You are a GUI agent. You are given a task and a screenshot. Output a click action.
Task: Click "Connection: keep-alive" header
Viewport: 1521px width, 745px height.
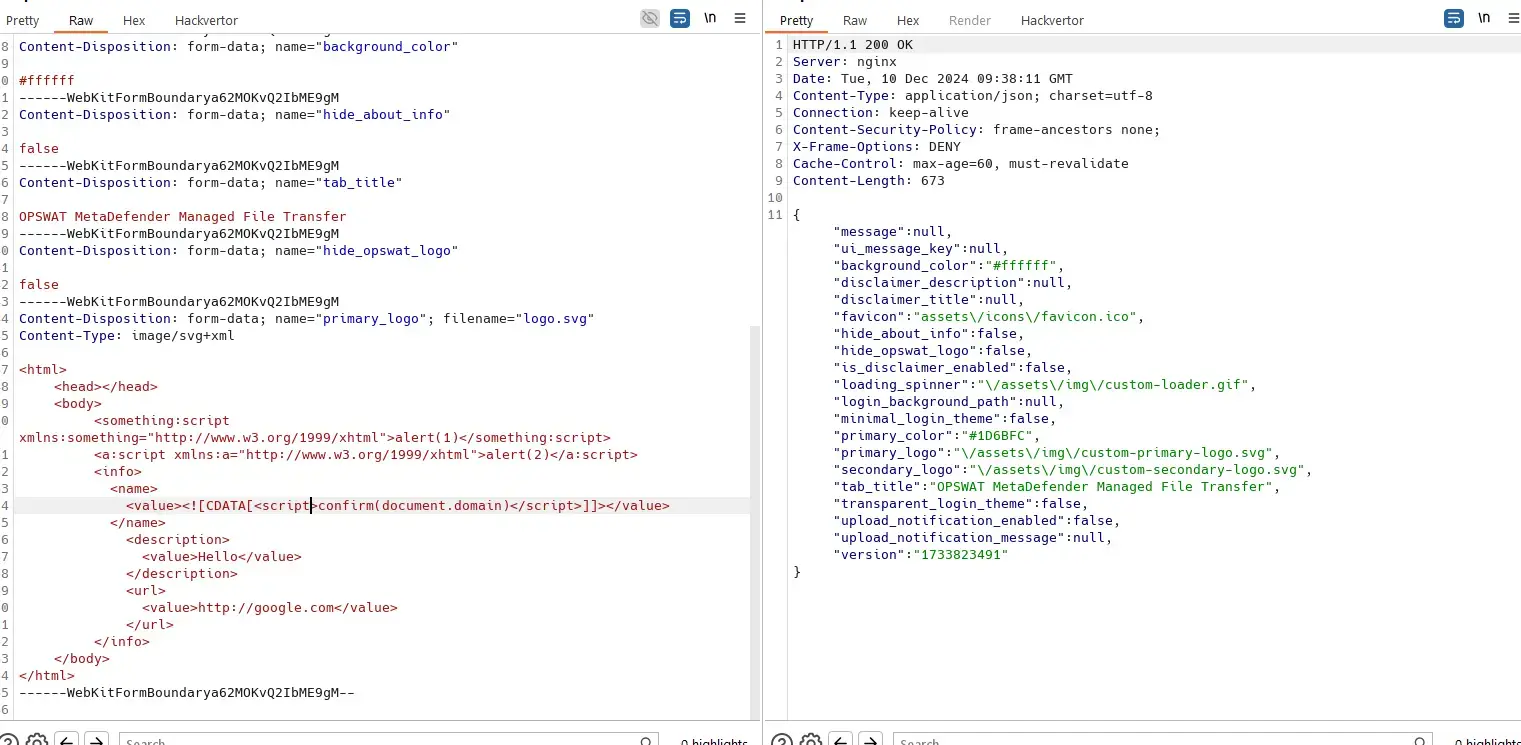881,113
